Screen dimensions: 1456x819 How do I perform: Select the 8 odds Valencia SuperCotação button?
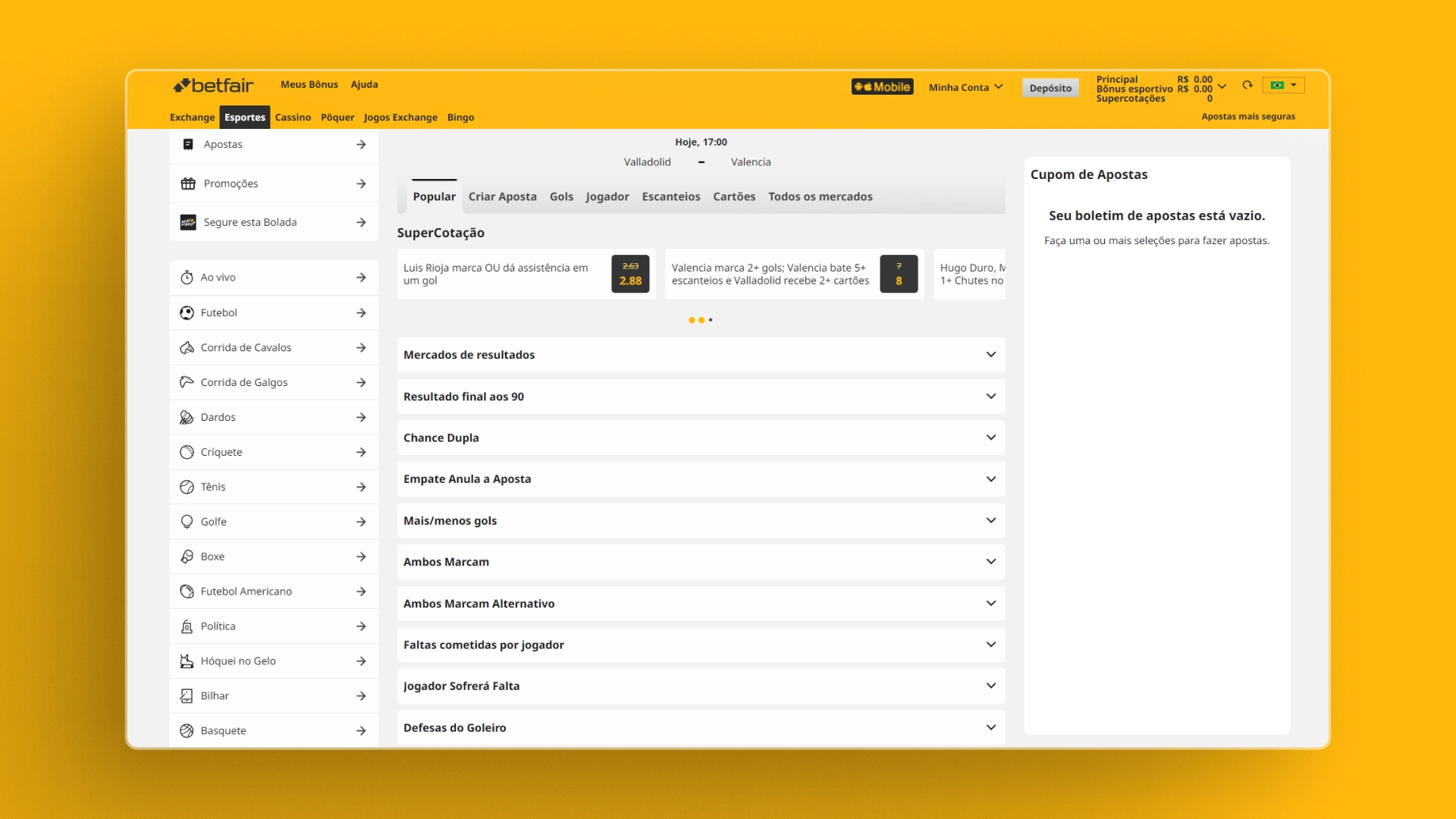pos(899,274)
